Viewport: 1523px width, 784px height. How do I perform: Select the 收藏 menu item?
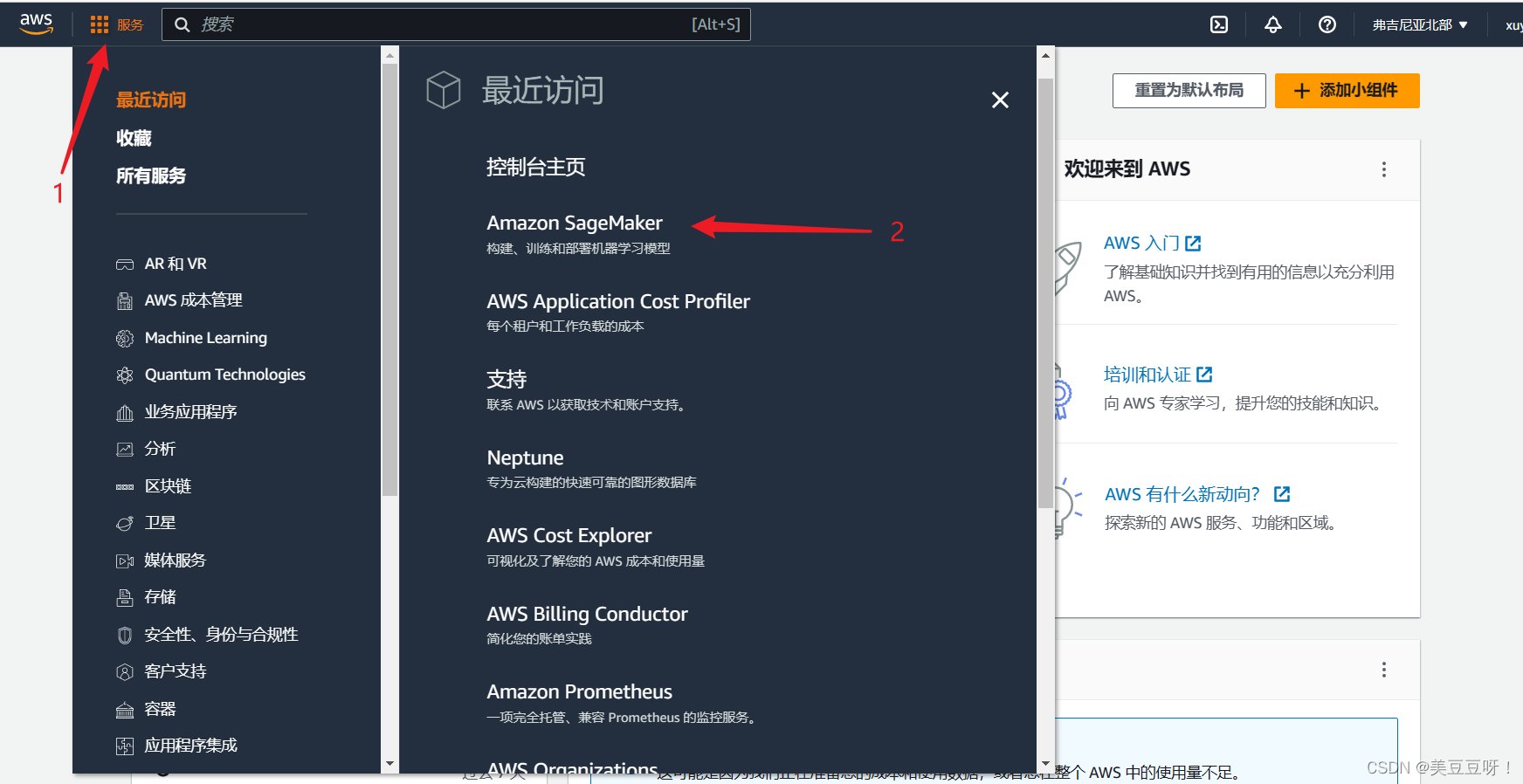(x=134, y=138)
